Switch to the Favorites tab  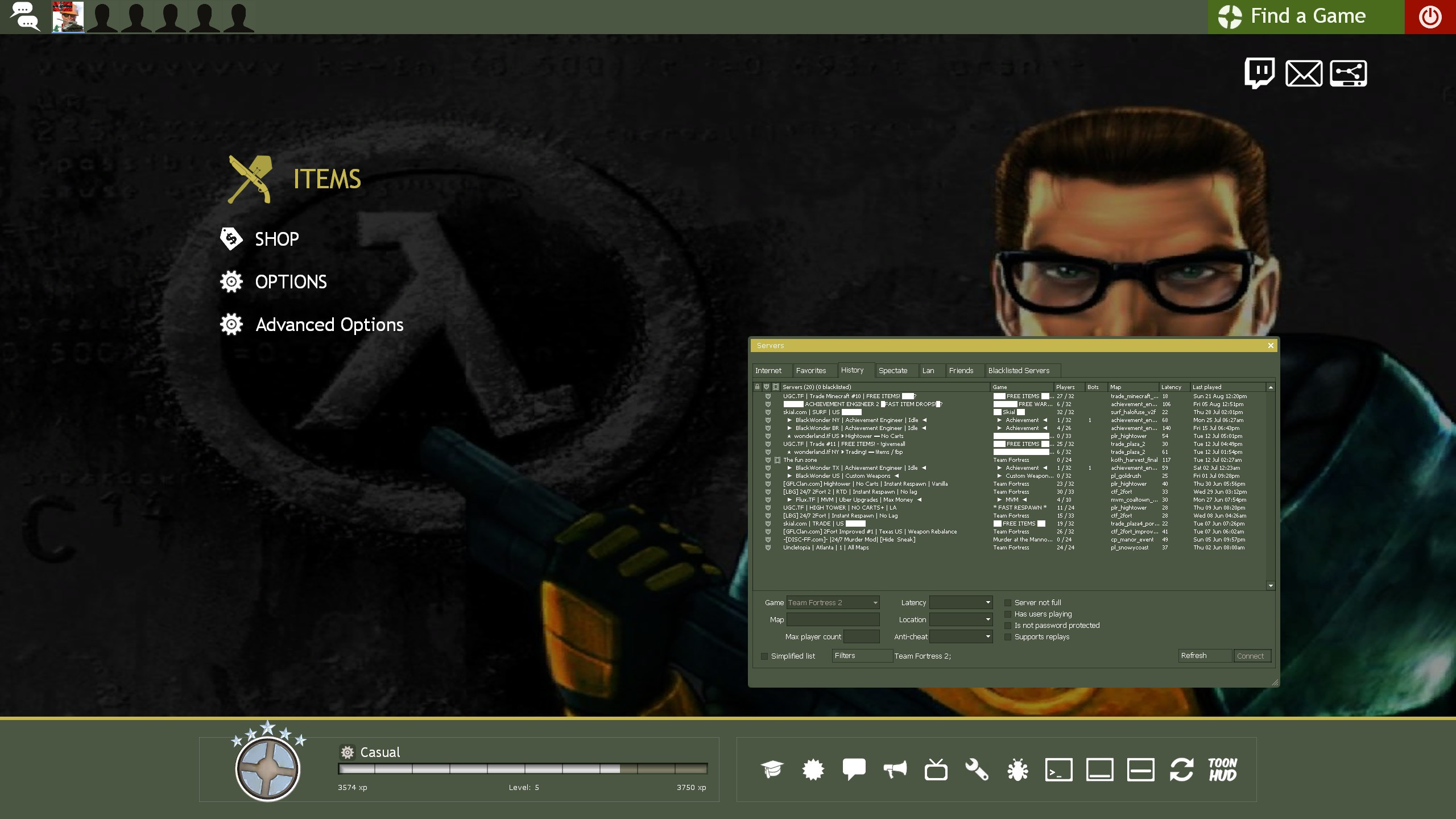click(811, 370)
